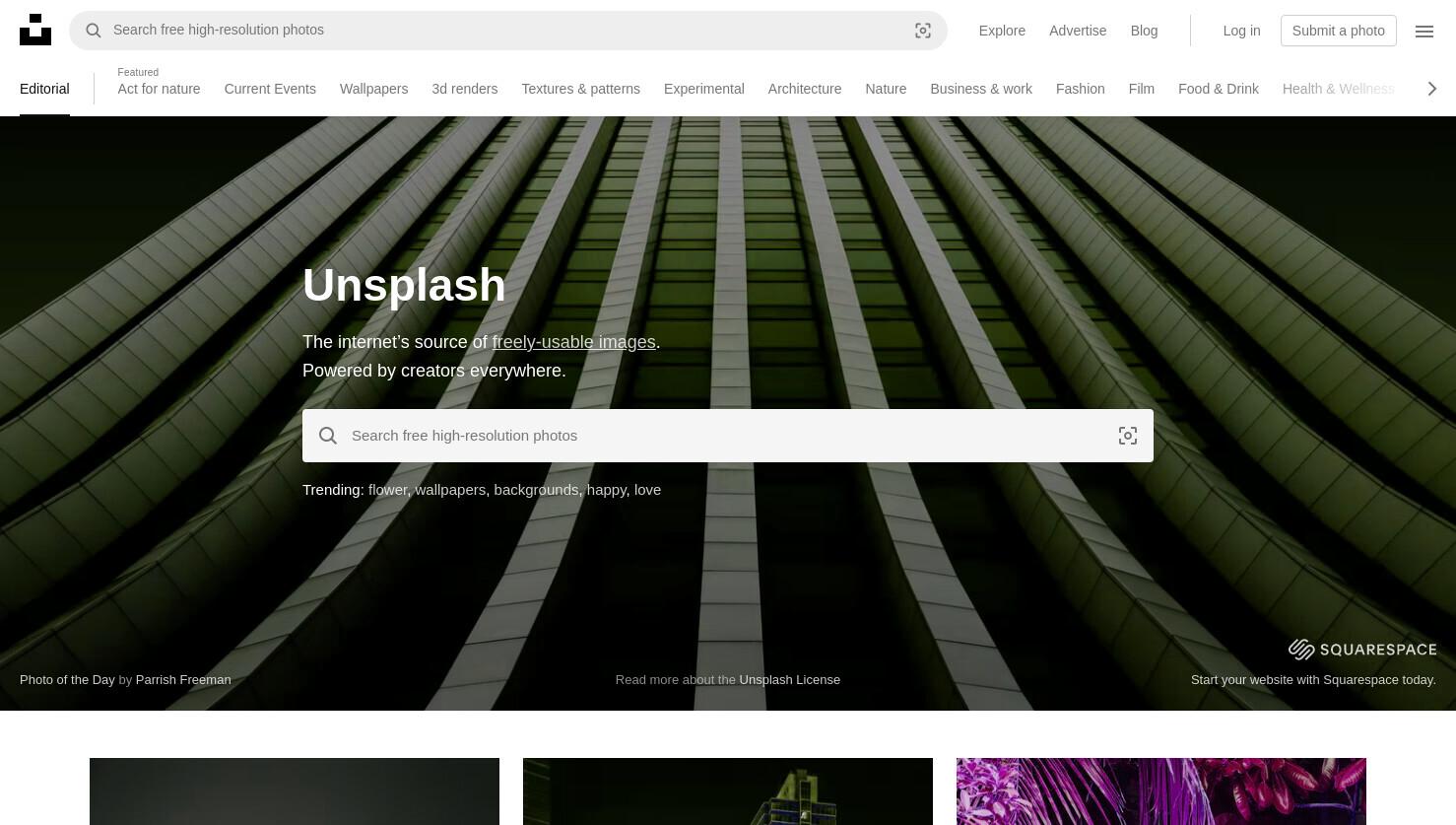This screenshot has height=825, width=1456.
Task: Search trending term wallpapers
Action: click(450, 490)
